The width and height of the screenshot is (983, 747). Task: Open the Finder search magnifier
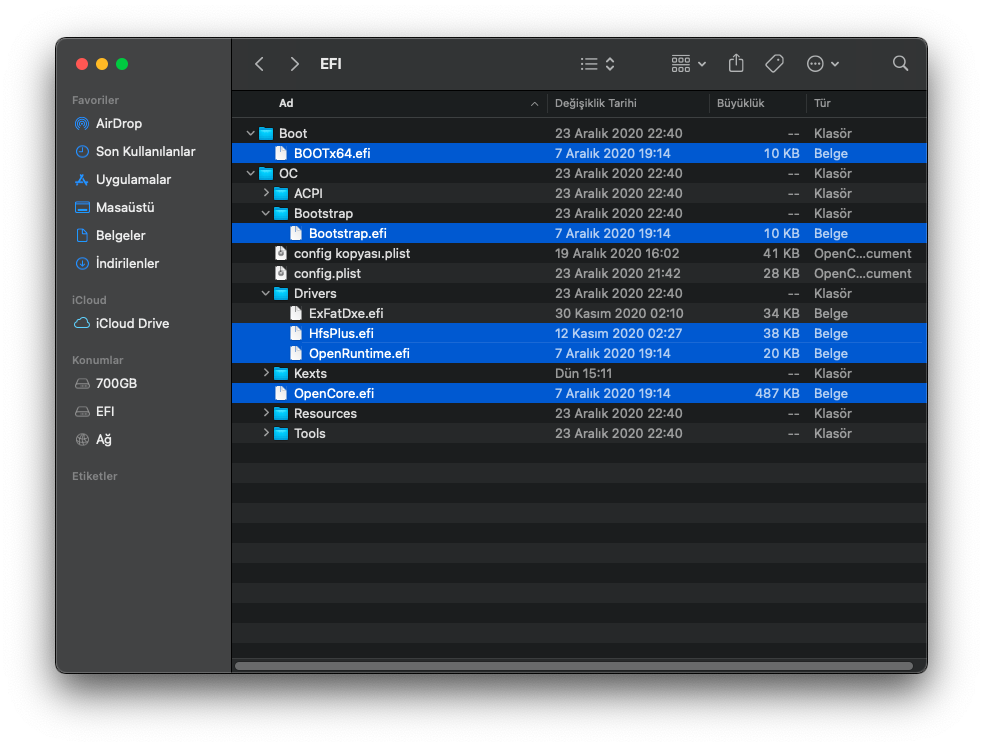click(x=900, y=63)
